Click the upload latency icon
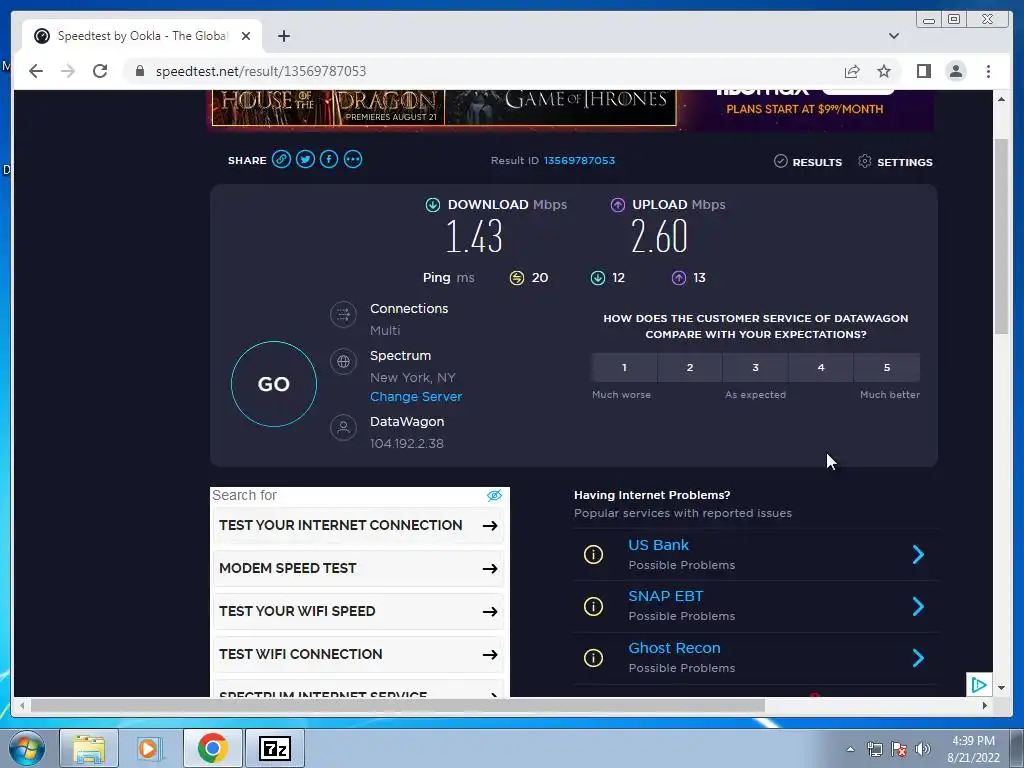Image resolution: width=1024 pixels, height=768 pixels. pyautogui.click(x=679, y=278)
